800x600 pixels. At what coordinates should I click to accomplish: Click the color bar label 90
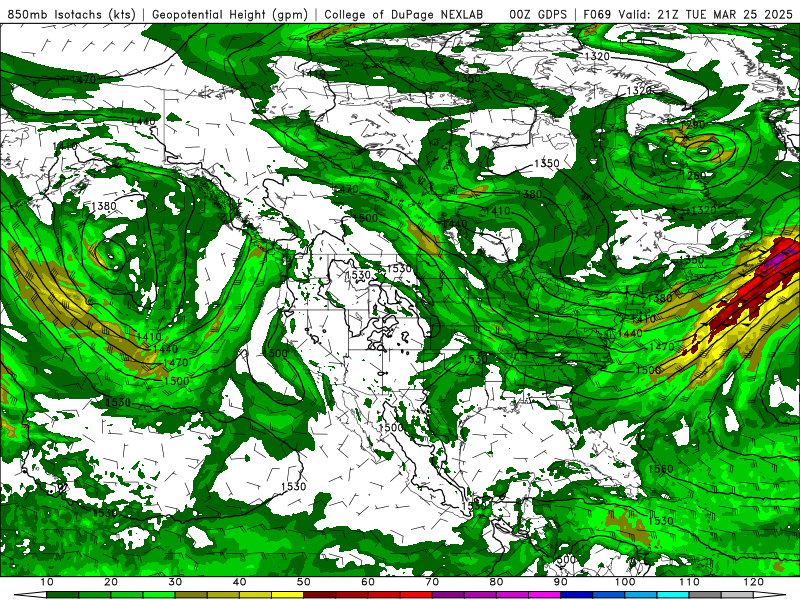(x=561, y=582)
